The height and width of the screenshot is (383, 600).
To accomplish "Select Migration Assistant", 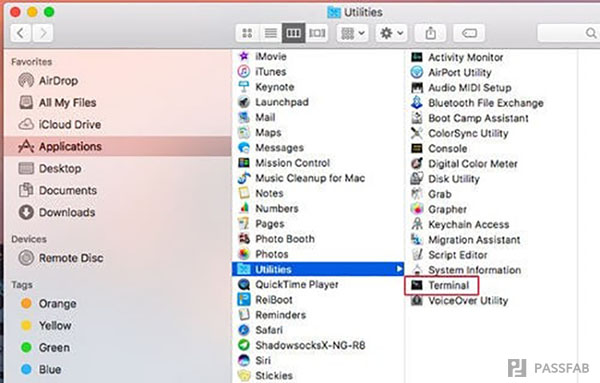I will click(466, 240).
